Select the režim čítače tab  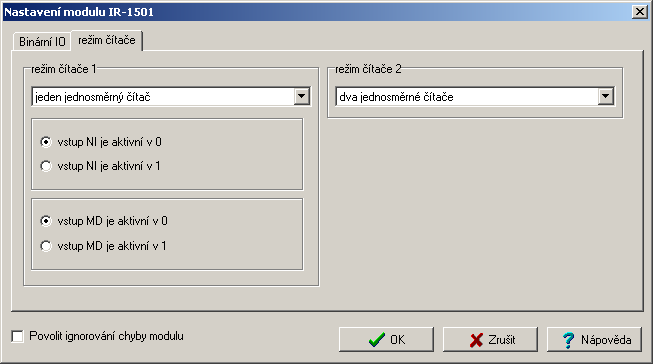point(107,40)
